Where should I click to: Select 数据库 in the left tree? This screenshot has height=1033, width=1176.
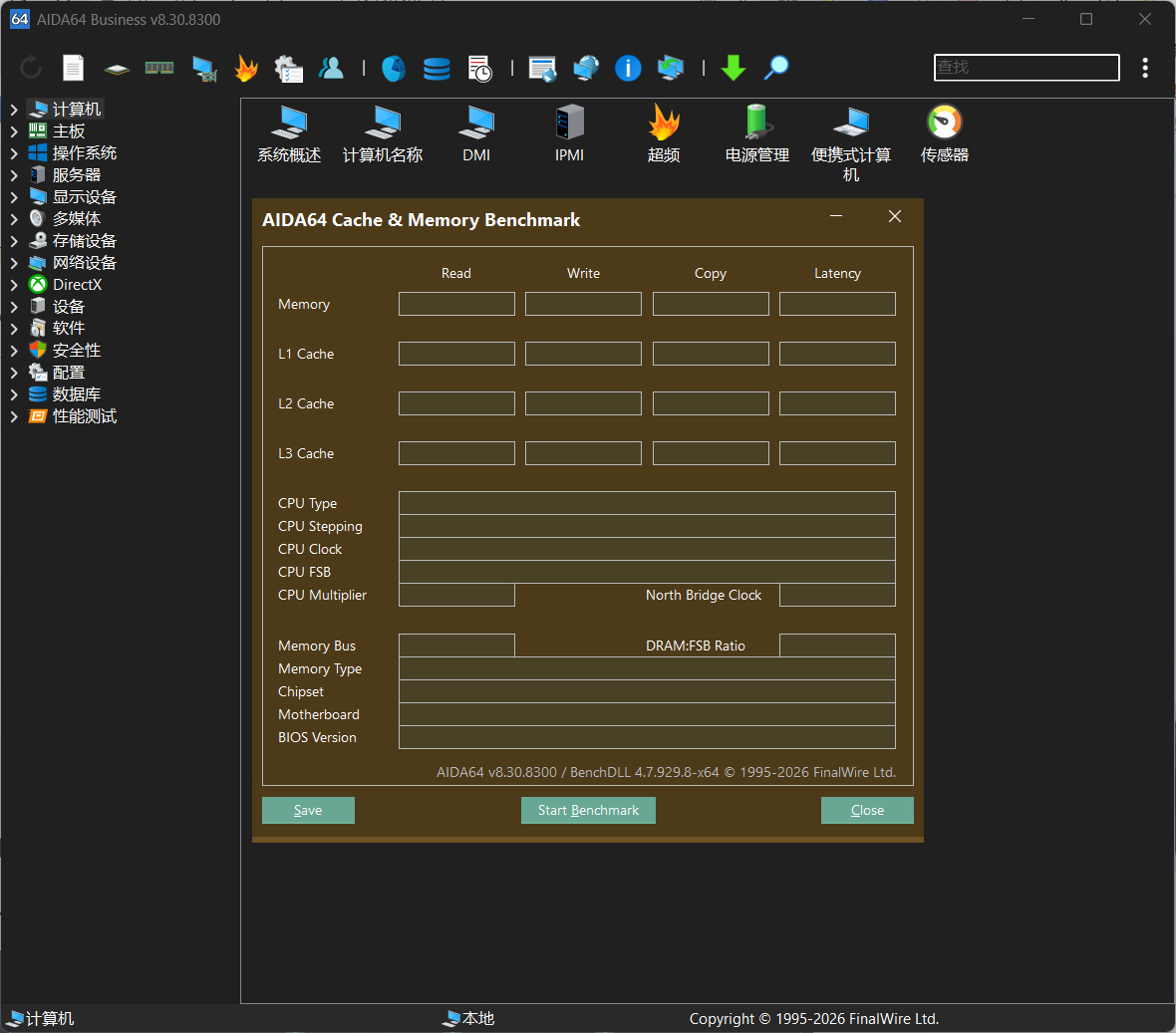click(77, 394)
